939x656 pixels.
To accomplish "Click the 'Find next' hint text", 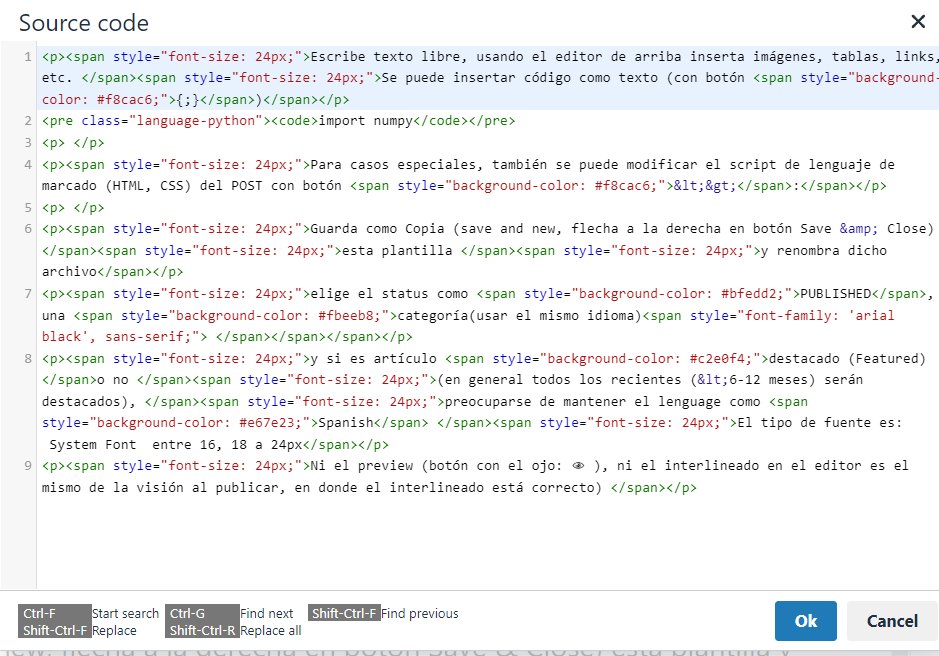I will (266, 613).
